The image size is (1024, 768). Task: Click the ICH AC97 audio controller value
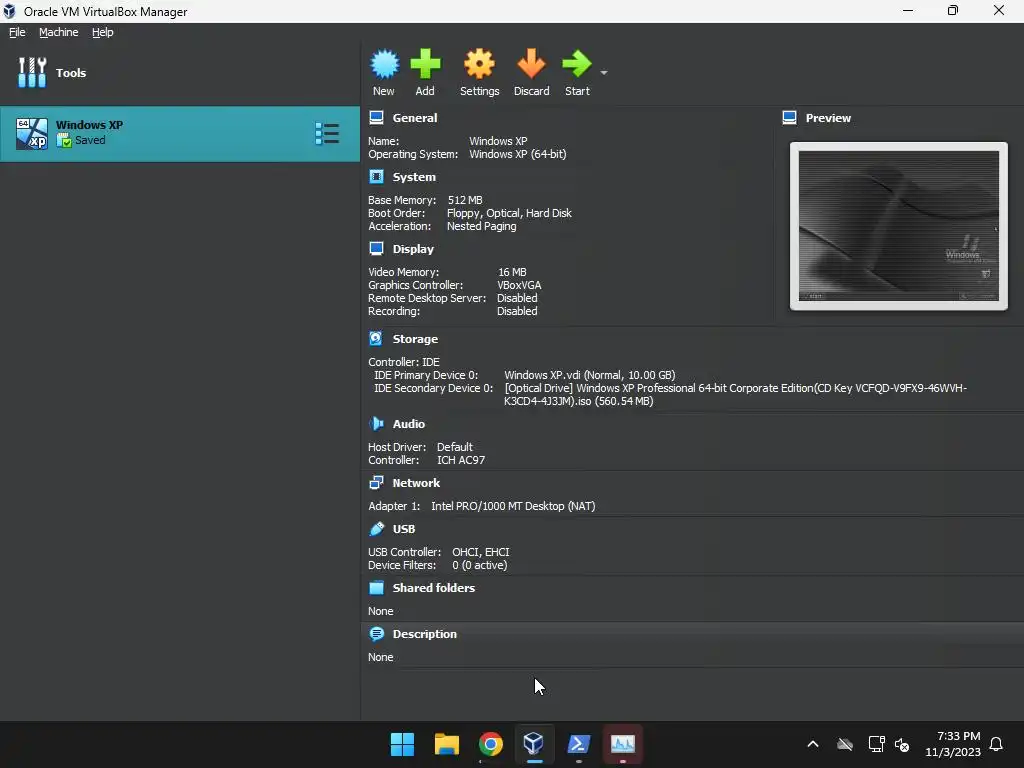pyautogui.click(x=461, y=460)
